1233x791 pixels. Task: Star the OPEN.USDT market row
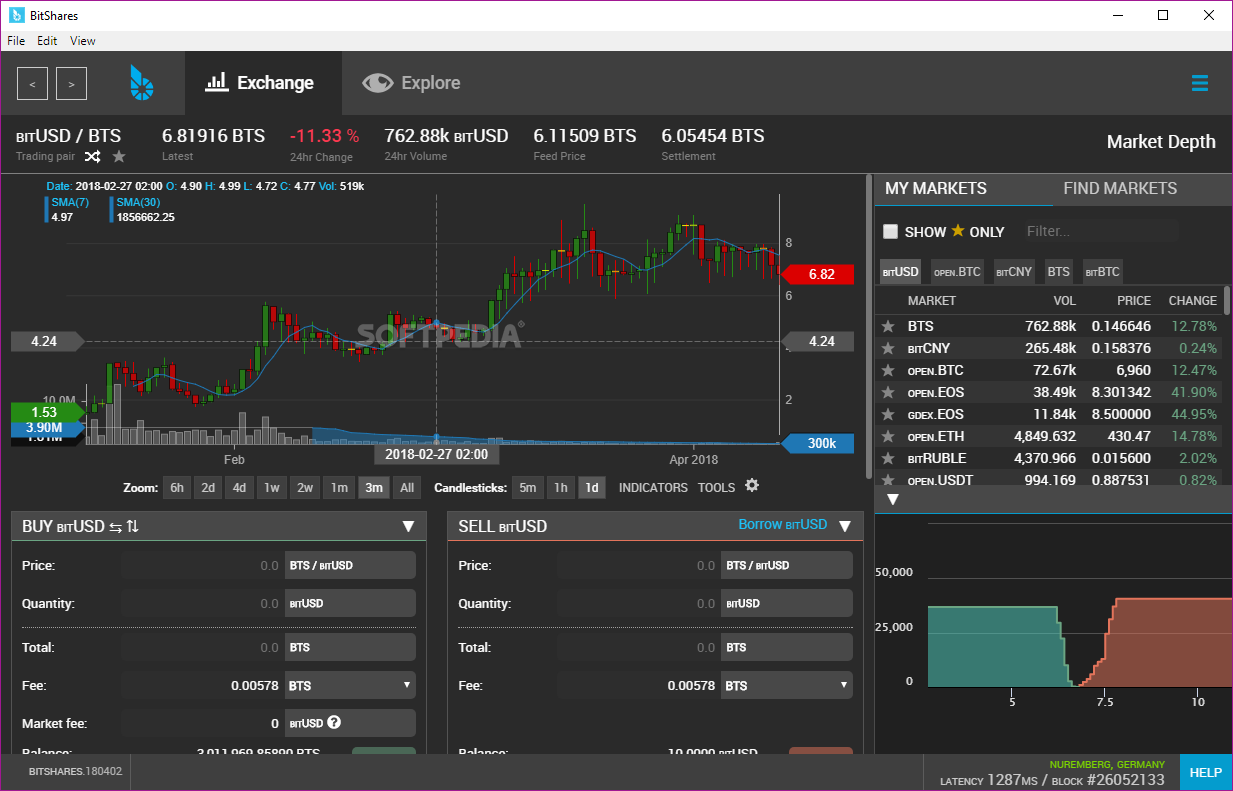pyautogui.click(x=887, y=480)
